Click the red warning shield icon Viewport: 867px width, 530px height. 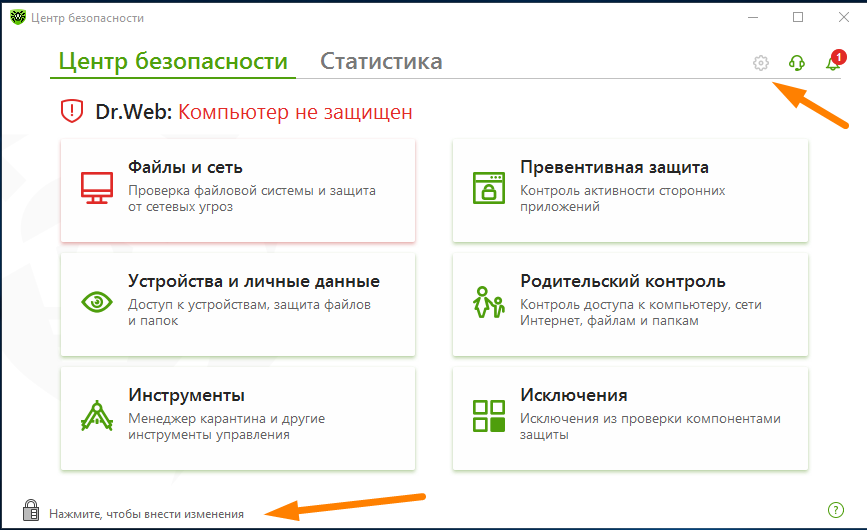[x=72, y=111]
